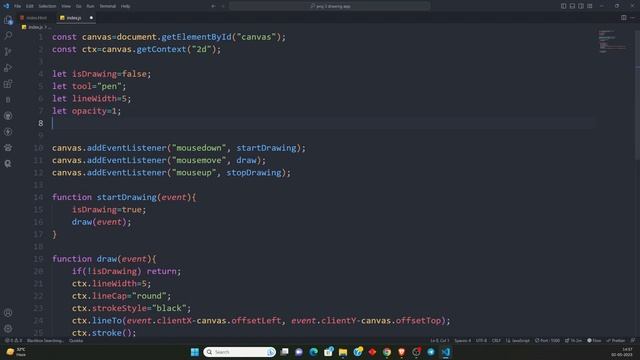Click the errors and warnings status item
This screenshot has height=360, width=640.
[13, 340]
